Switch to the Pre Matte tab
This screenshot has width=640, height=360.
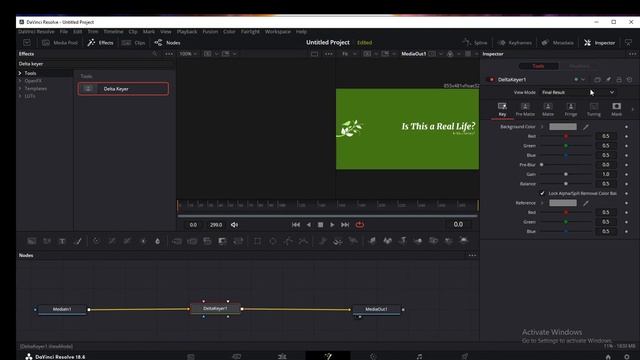coord(525,109)
